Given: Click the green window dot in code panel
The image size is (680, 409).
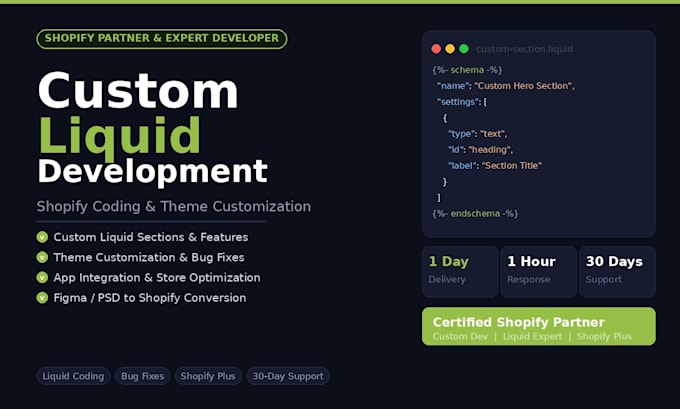Looking at the screenshot, I should pyautogui.click(x=464, y=49).
